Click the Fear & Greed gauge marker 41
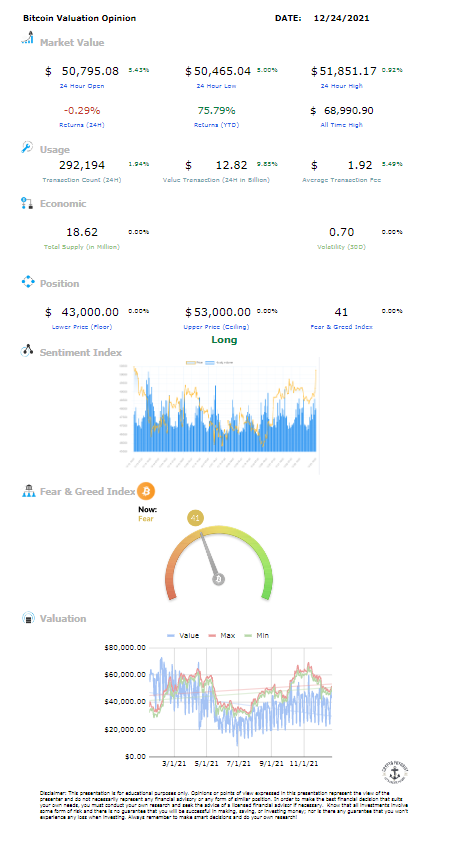The width and height of the screenshot is (458, 846). pyautogui.click(x=195, y=518)
